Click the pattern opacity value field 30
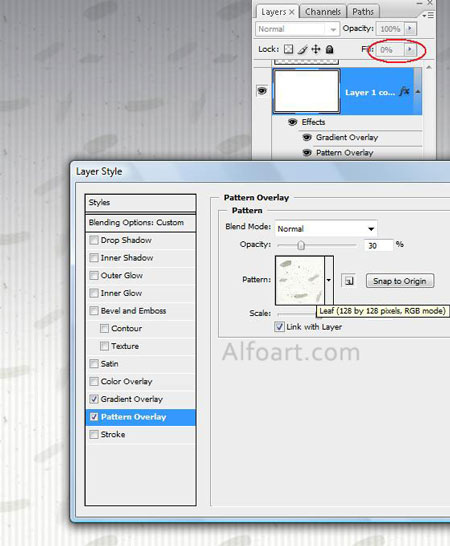The image size is (450, 546). pos(379,245)
